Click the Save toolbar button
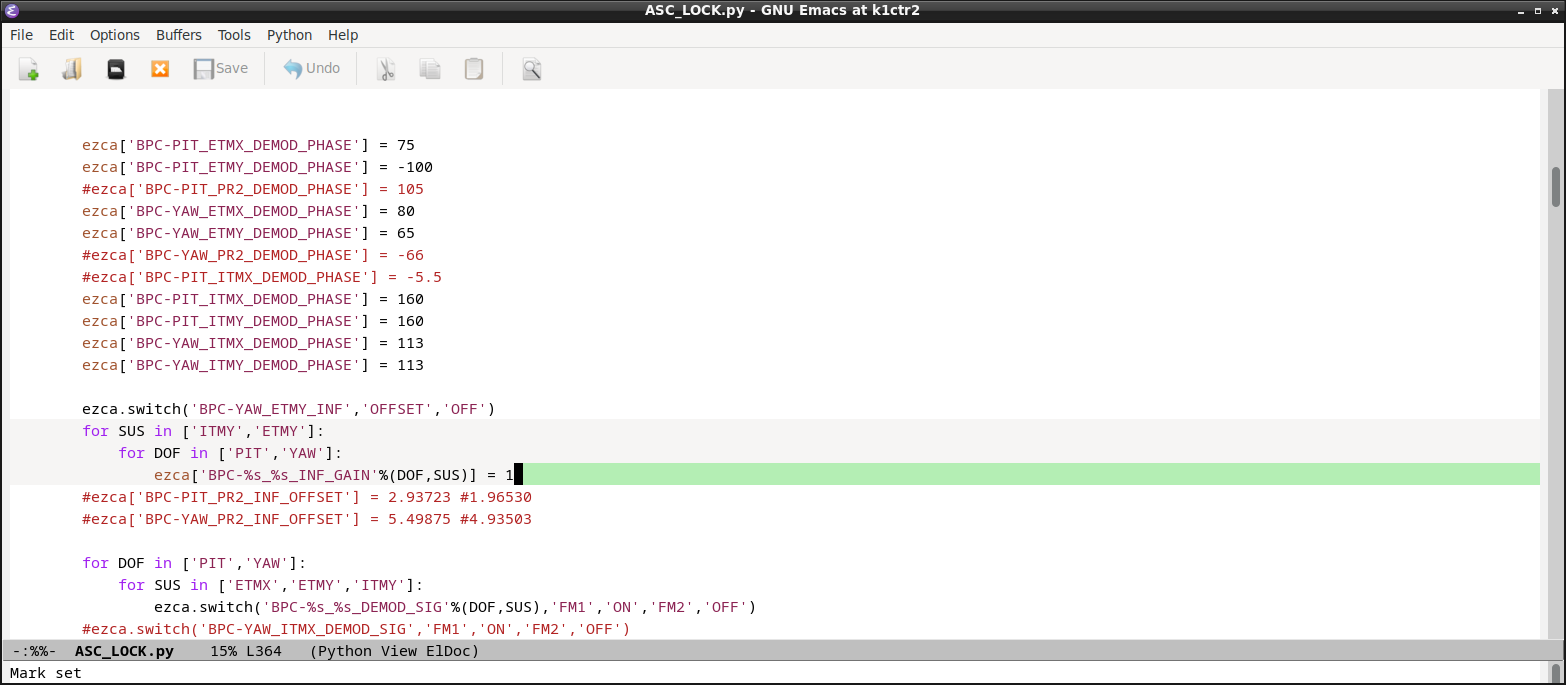Viewport: 1566px width, 685px height. 220,69
